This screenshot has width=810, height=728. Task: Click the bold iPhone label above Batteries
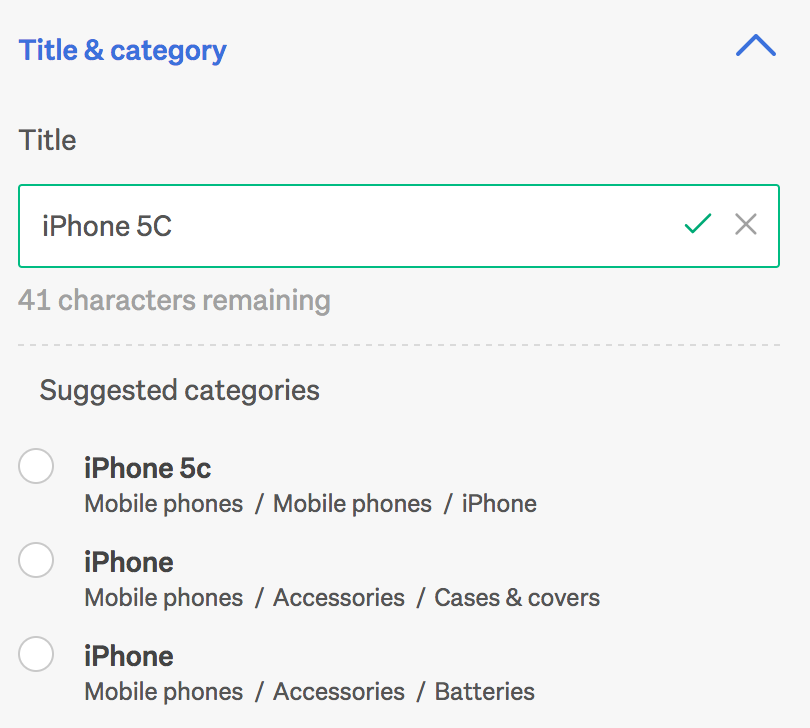[x=129, y=656]
